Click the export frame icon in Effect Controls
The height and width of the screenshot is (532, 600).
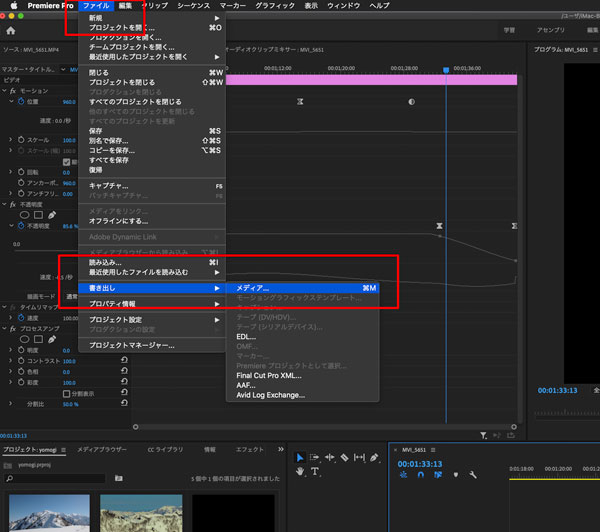tap(511, 436)
